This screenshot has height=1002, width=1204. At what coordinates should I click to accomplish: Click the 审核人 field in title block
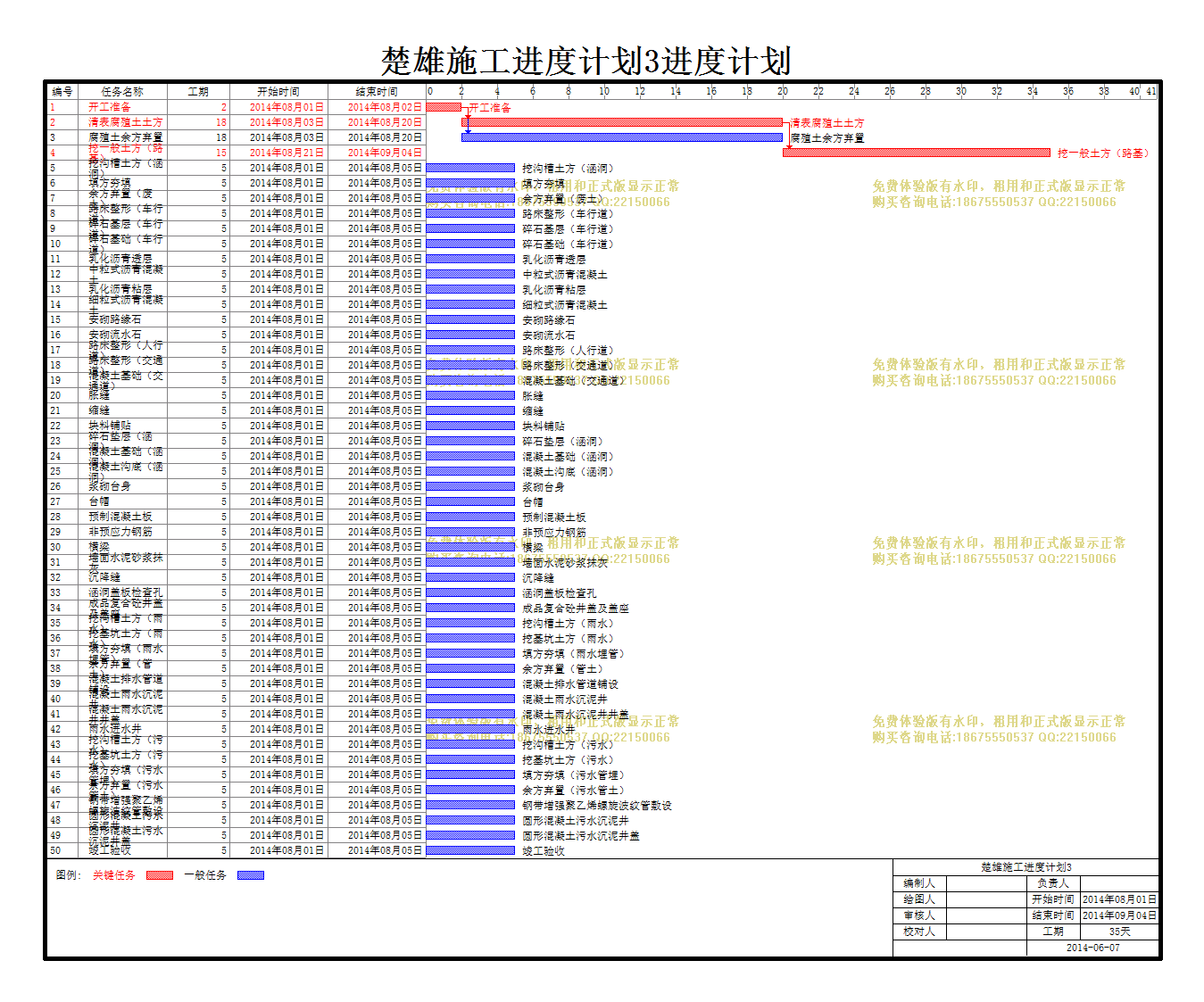(x=986, y=915)
